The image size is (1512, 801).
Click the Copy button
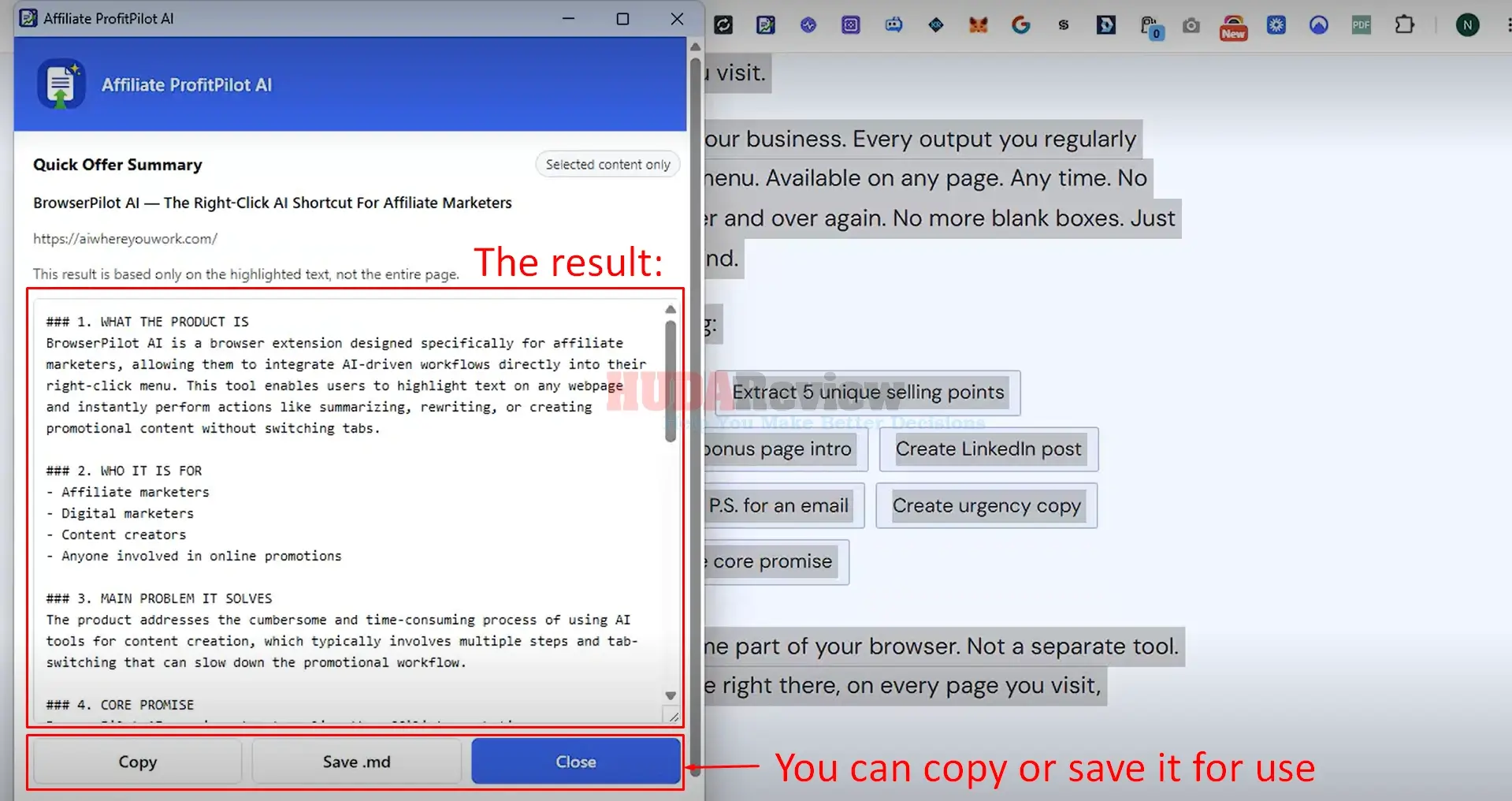138,762
